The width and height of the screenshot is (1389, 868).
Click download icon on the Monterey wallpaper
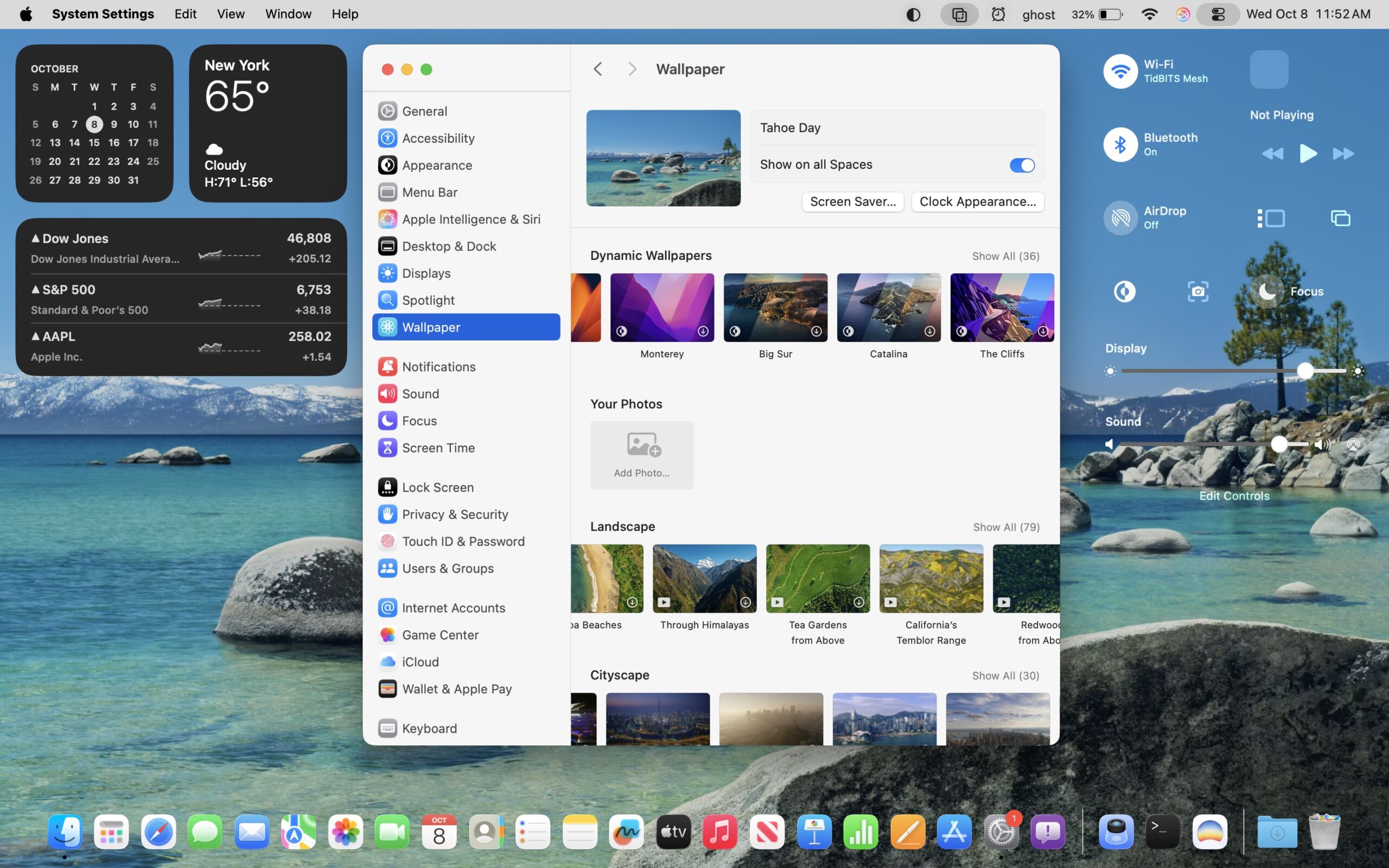(703, 331)
